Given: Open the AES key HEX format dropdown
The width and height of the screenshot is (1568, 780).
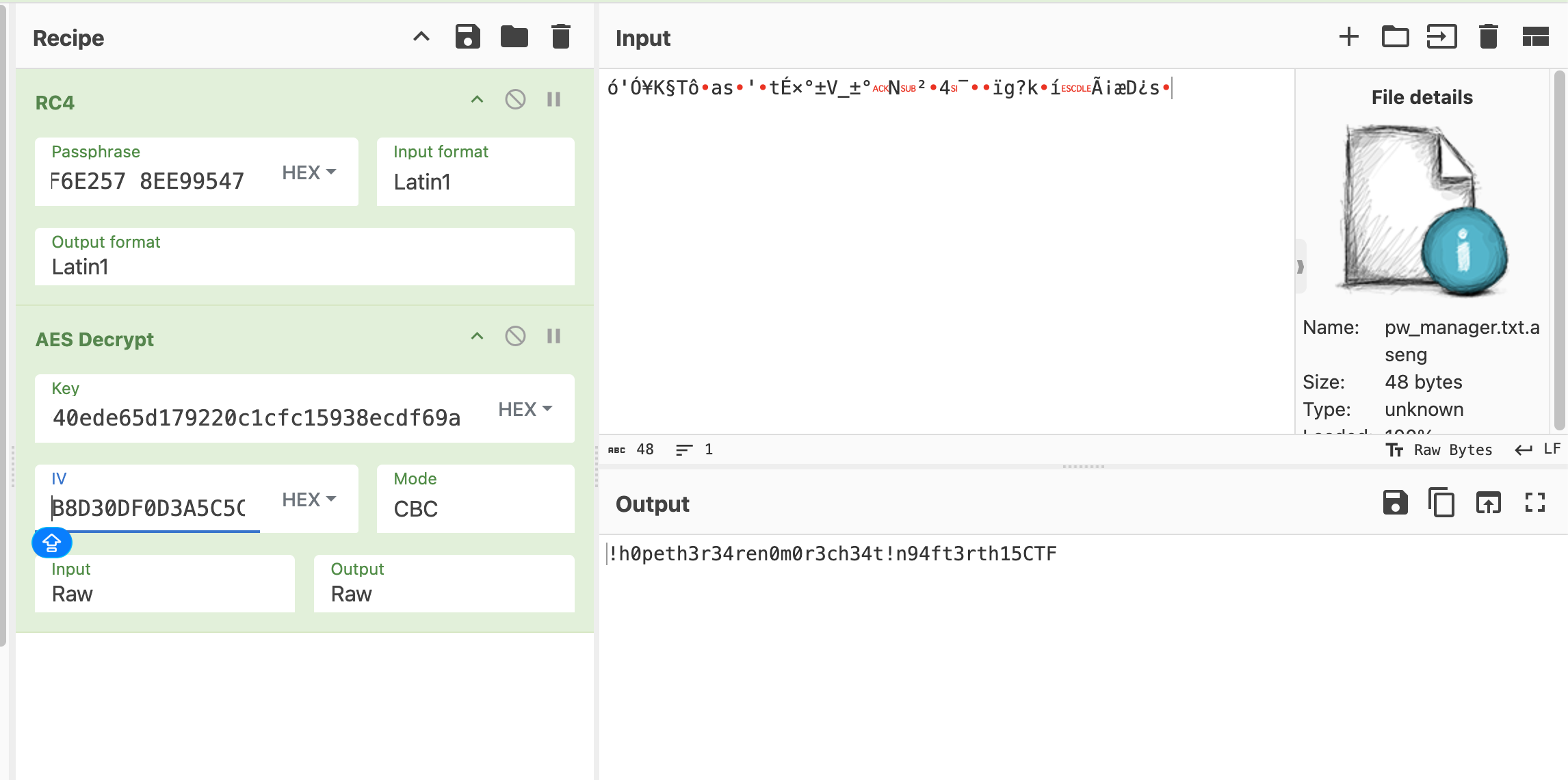Looking at the screenshot, I should pyautogui.click(x=525, y=409).
